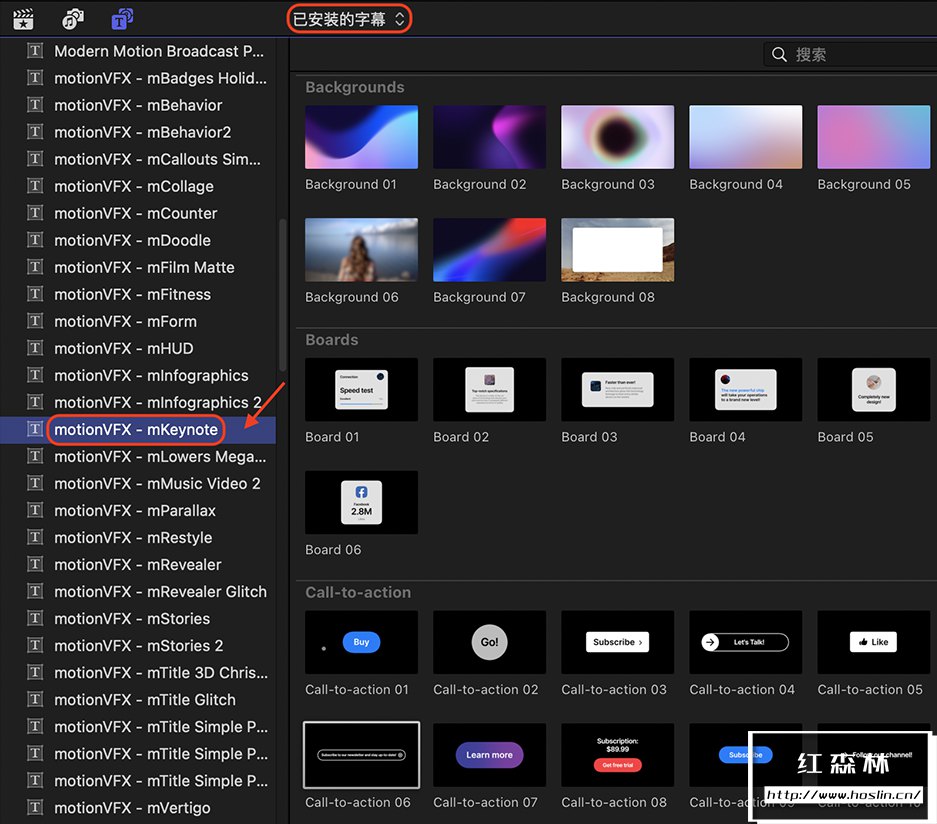Open motionVFX - mTitle 3D Chris... category
Viewport: 937px width, 824px height.
coord(138,673)
